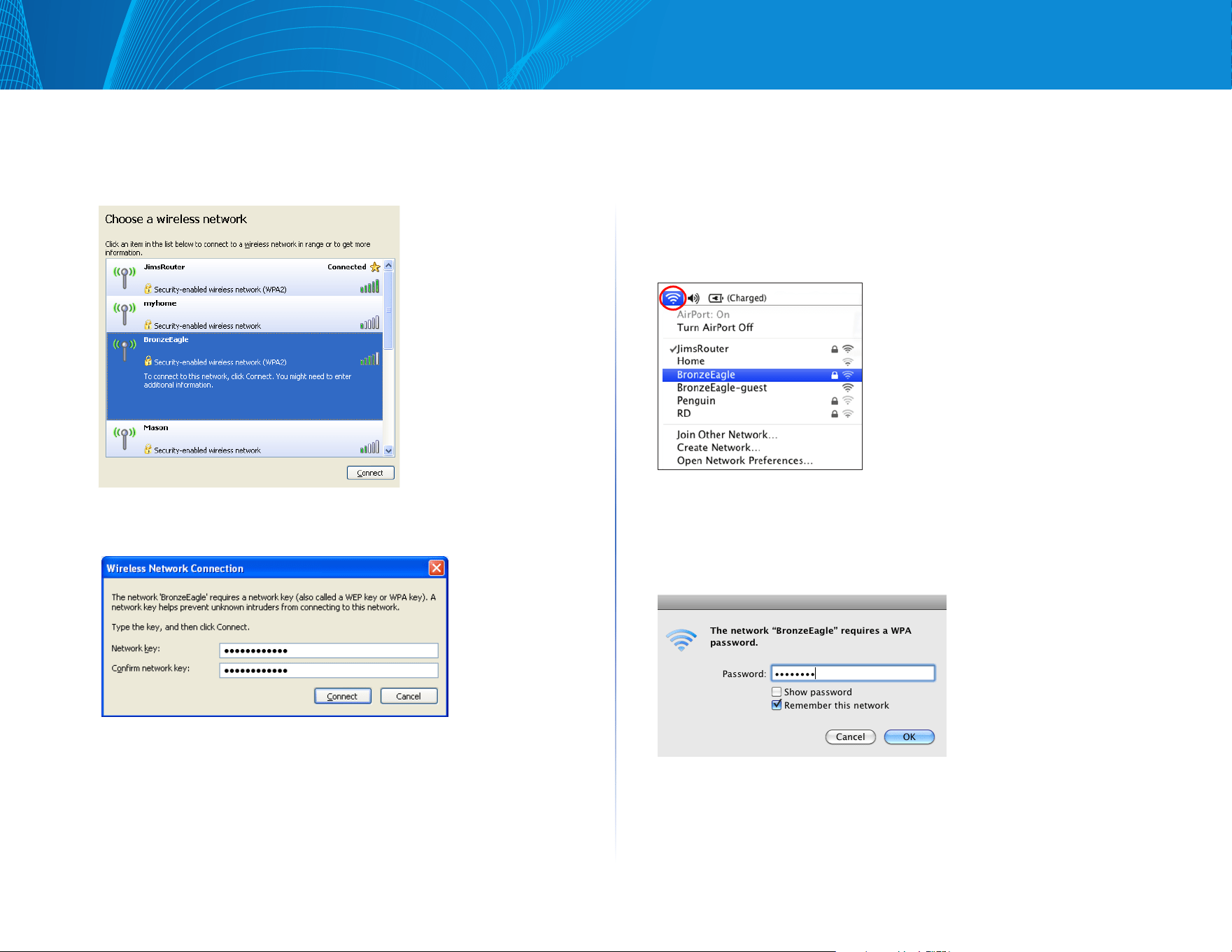Click the volume speaker menu bar icon

(x=693, y=298)
